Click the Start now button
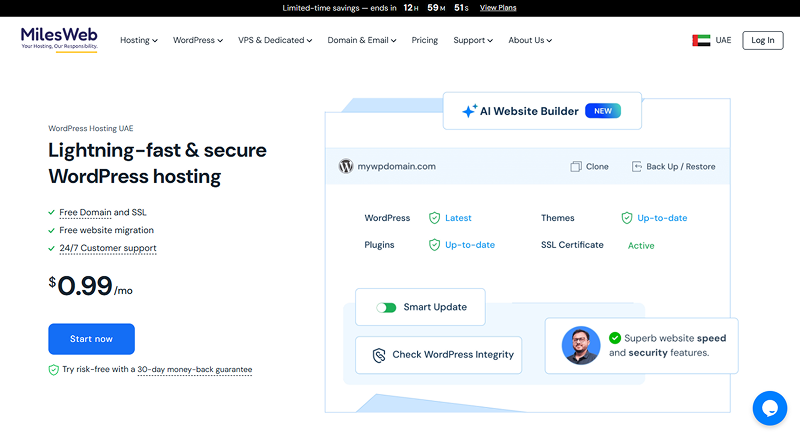 click(x=91, y=339)
